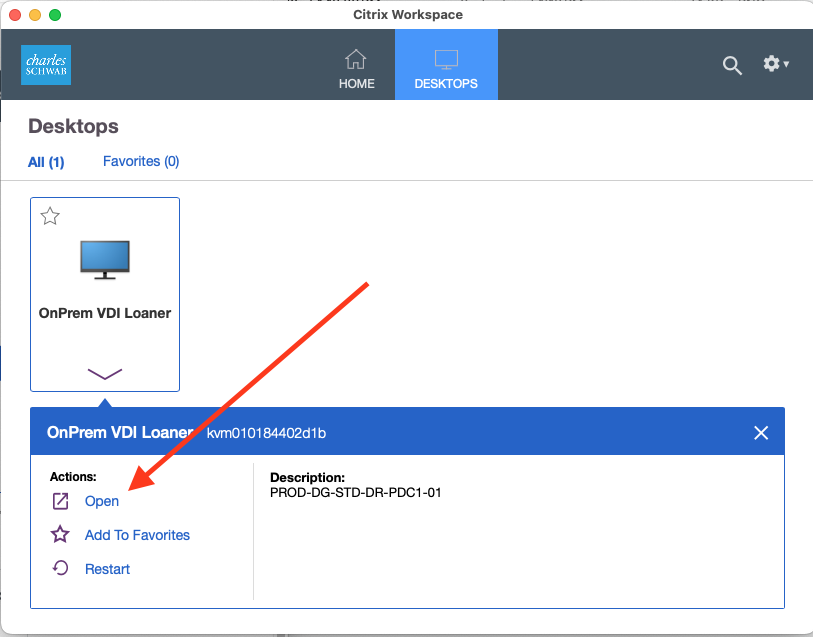Select the search magnifier icon

tap(732, 65)
